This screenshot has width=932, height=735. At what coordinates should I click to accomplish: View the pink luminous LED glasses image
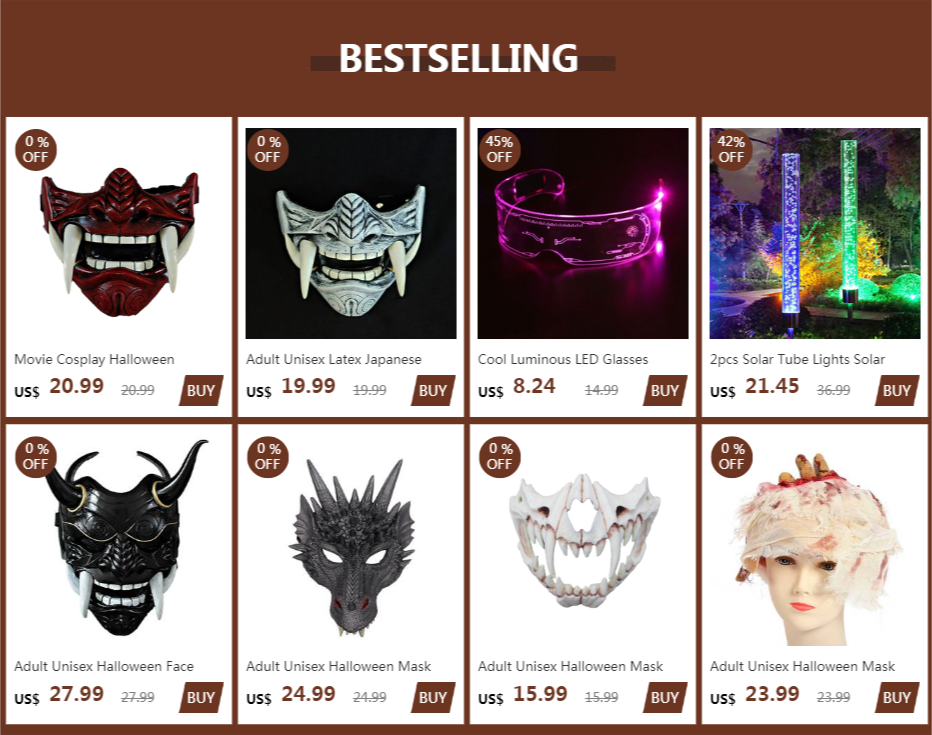[582, 234]
